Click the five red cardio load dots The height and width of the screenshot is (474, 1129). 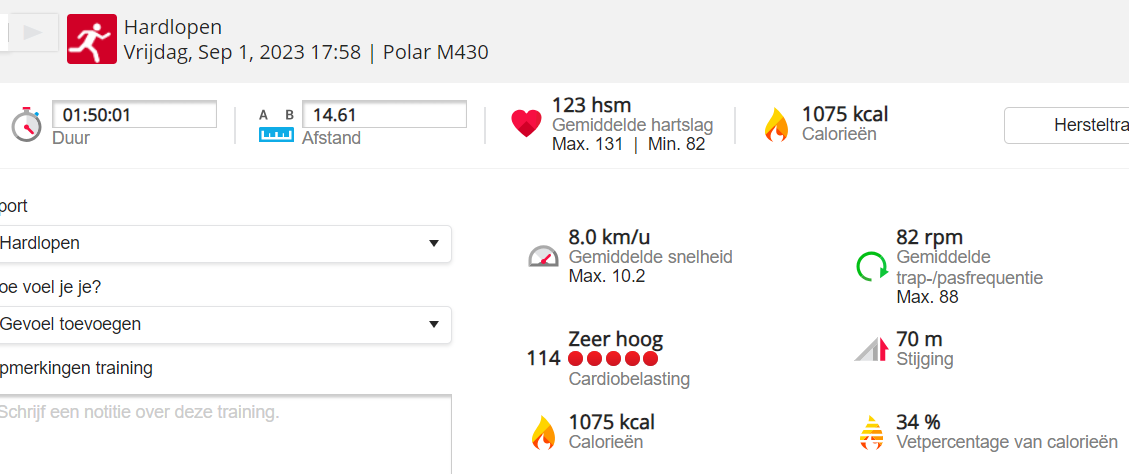point(613,358)
